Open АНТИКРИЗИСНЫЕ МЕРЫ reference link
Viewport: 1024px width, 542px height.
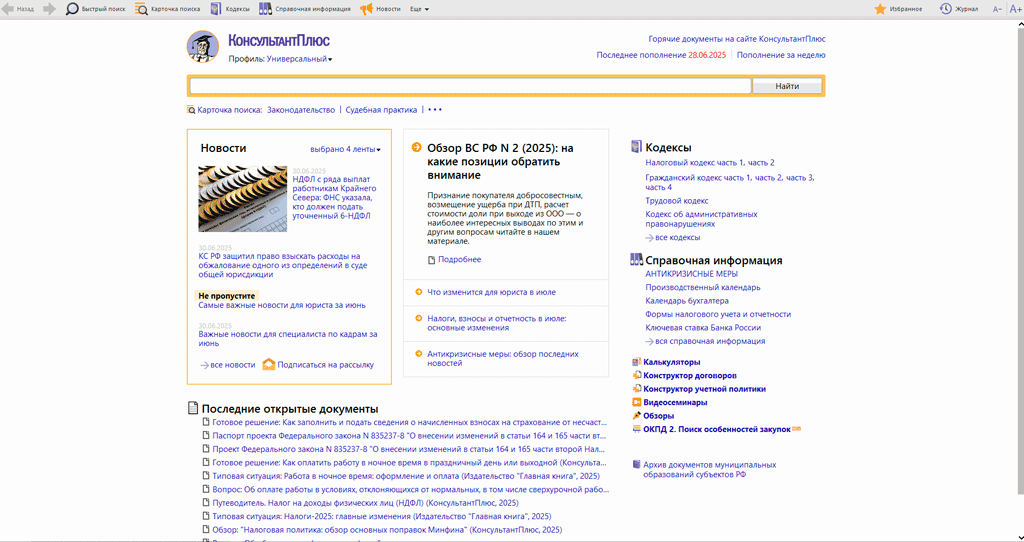[692, 274]
